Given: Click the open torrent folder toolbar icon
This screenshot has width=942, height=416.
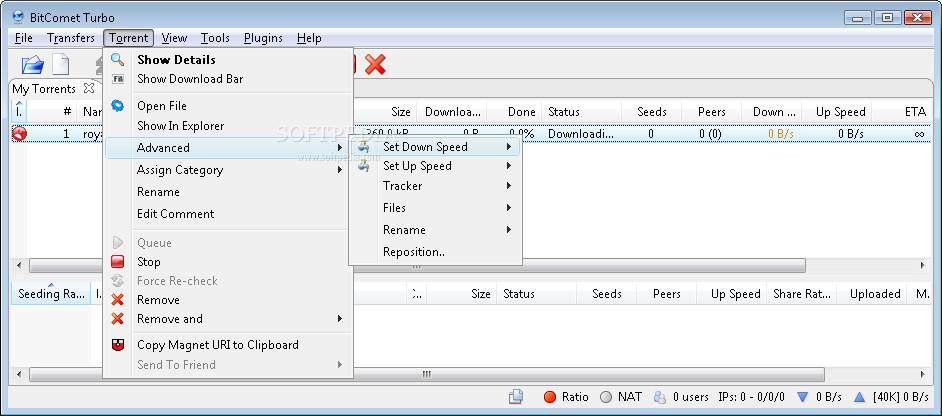Looking at the screenshot, I should click(32, 64).
